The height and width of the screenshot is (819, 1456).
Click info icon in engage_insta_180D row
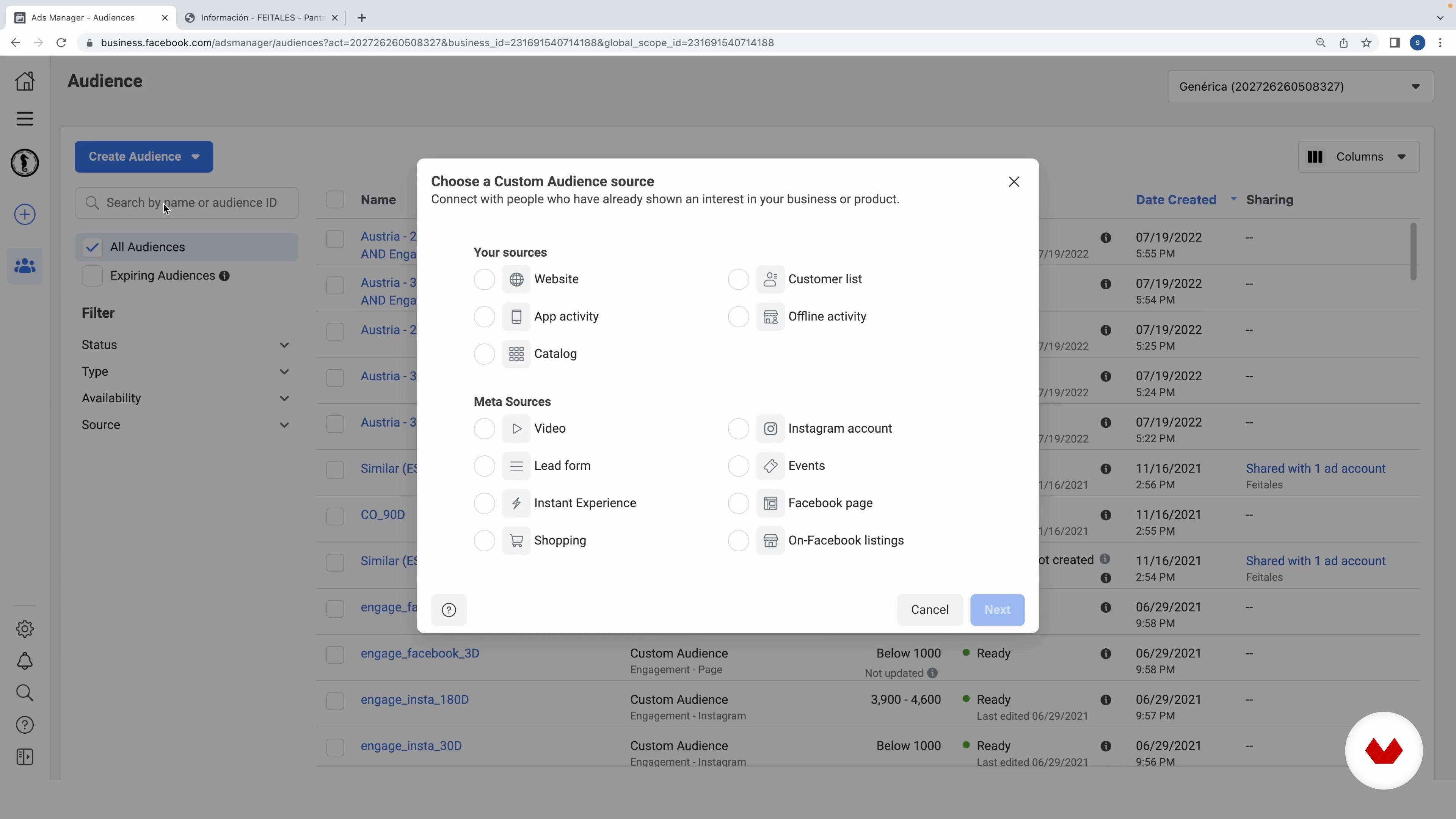tap(1106, 700)
